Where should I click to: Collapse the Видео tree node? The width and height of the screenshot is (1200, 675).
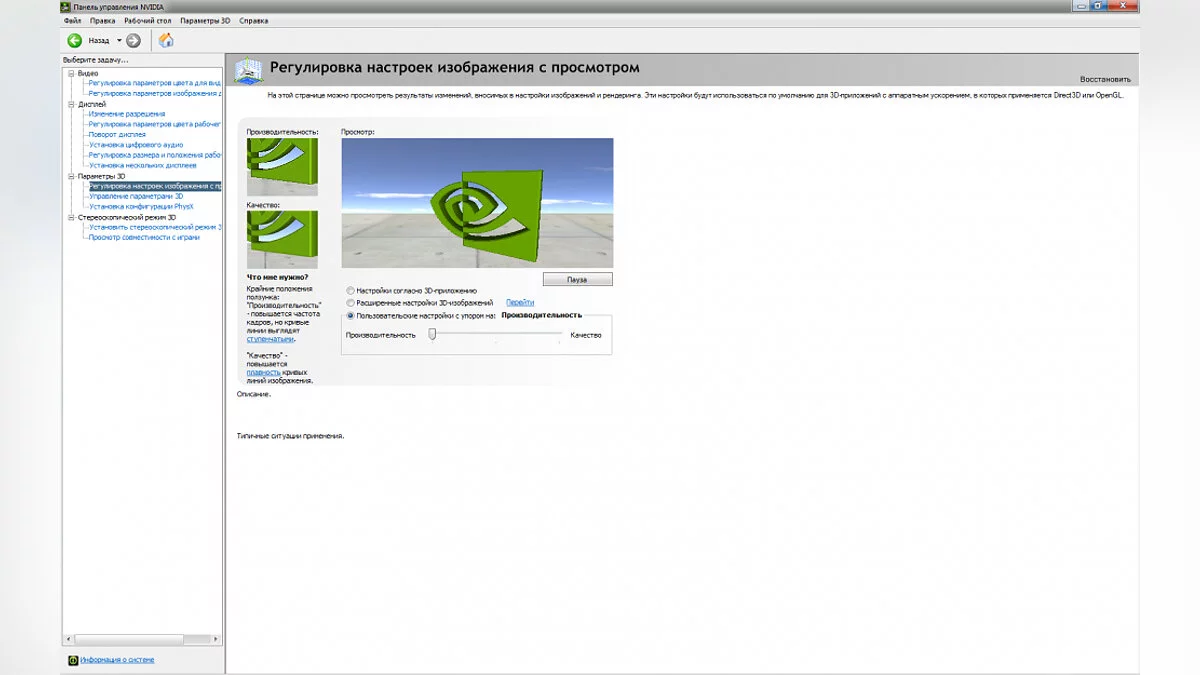(x=71, y=73)
